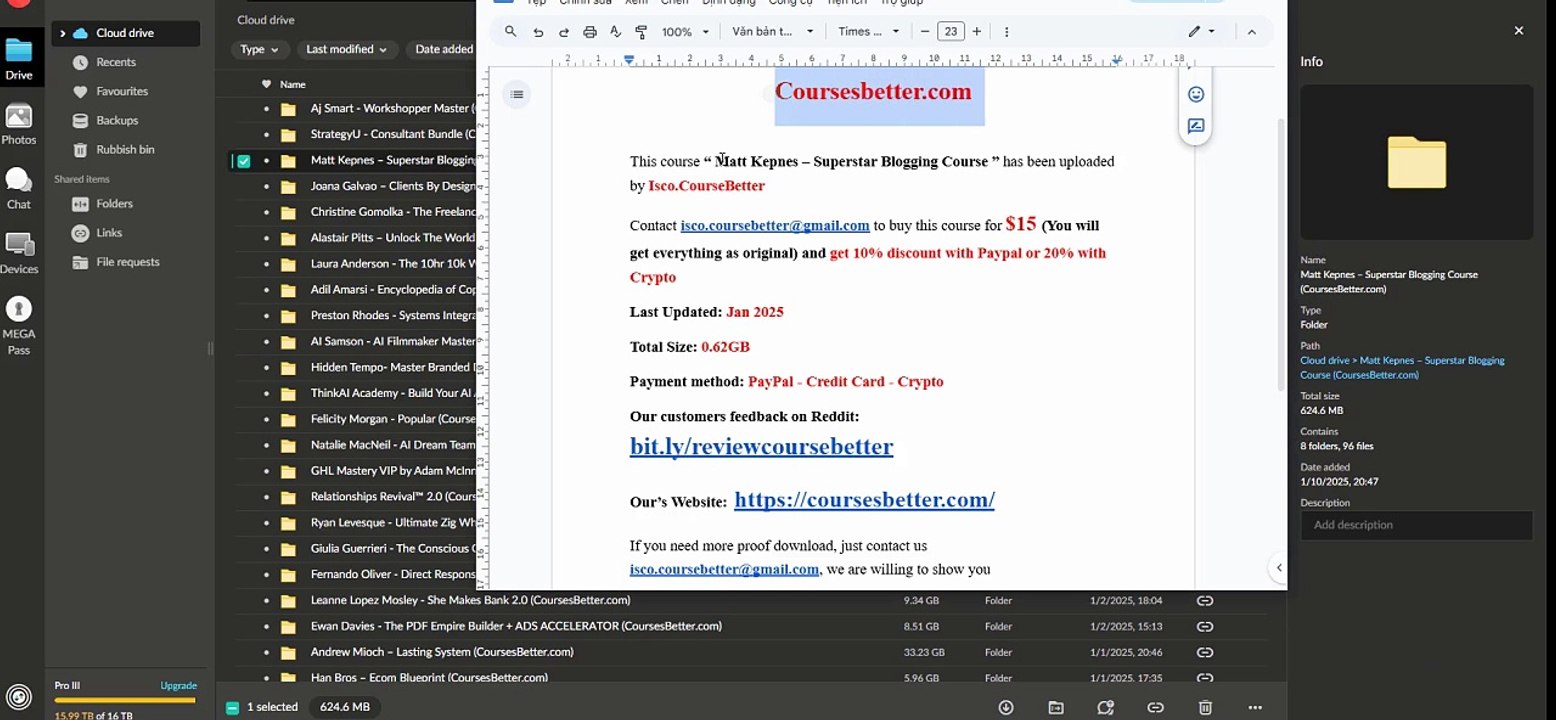Click the search icon in the document toolbar
The width and height of the screenshot is (1556, 720).
click(x=510, y=32)
